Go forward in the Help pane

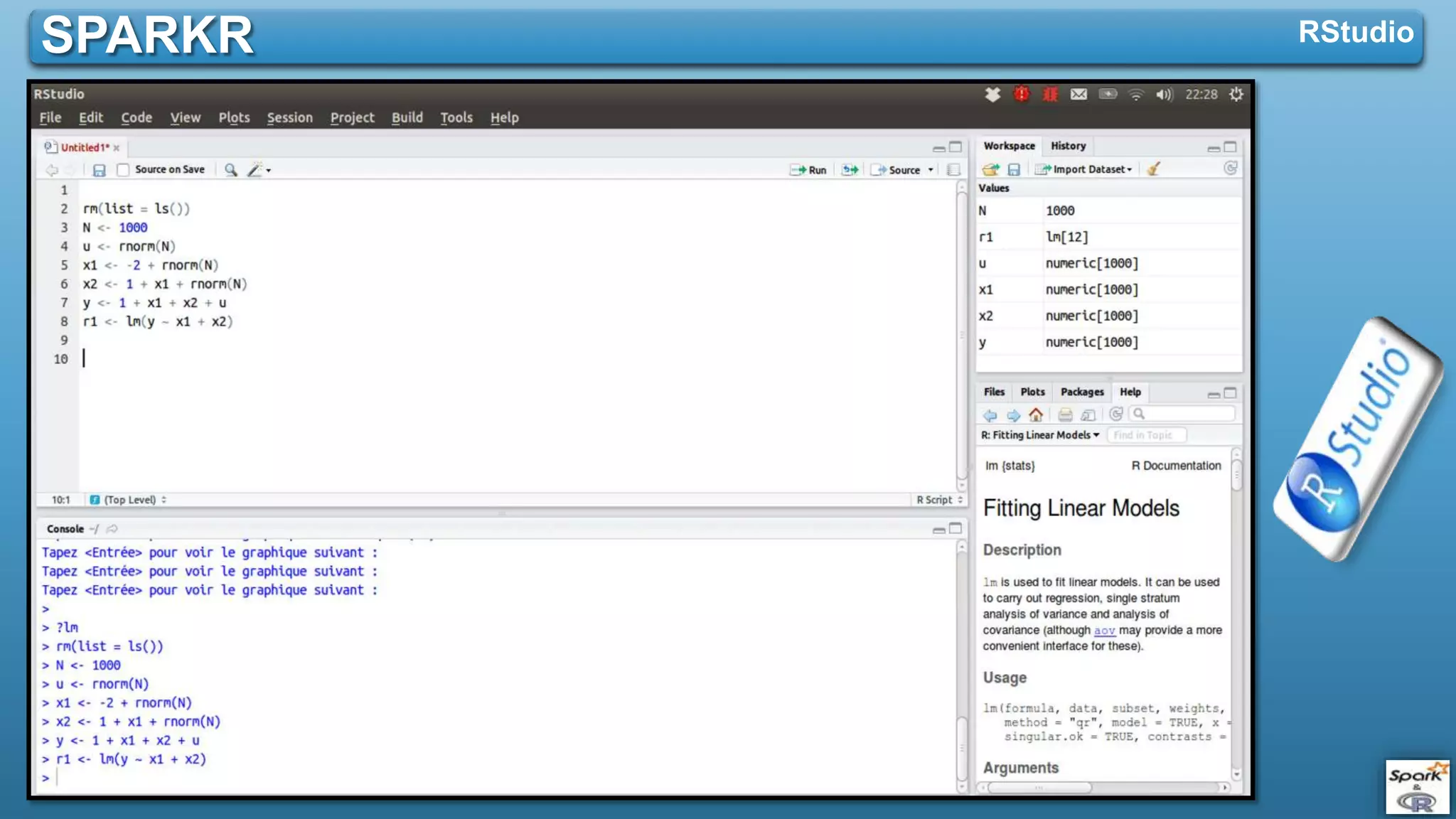click(x=1014, y=415)
